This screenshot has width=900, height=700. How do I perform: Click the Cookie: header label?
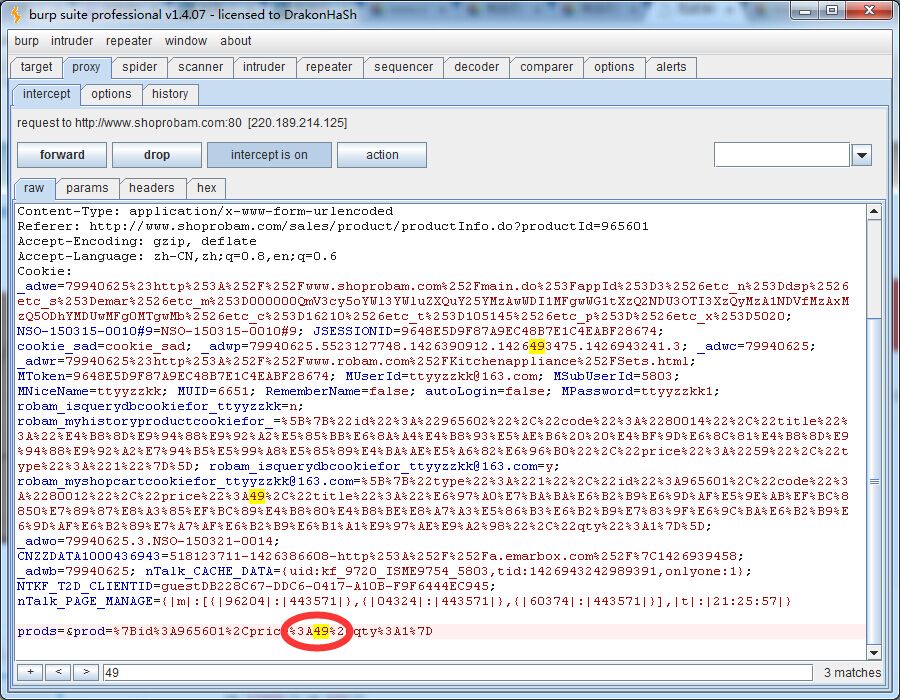[x=45, y=271]
